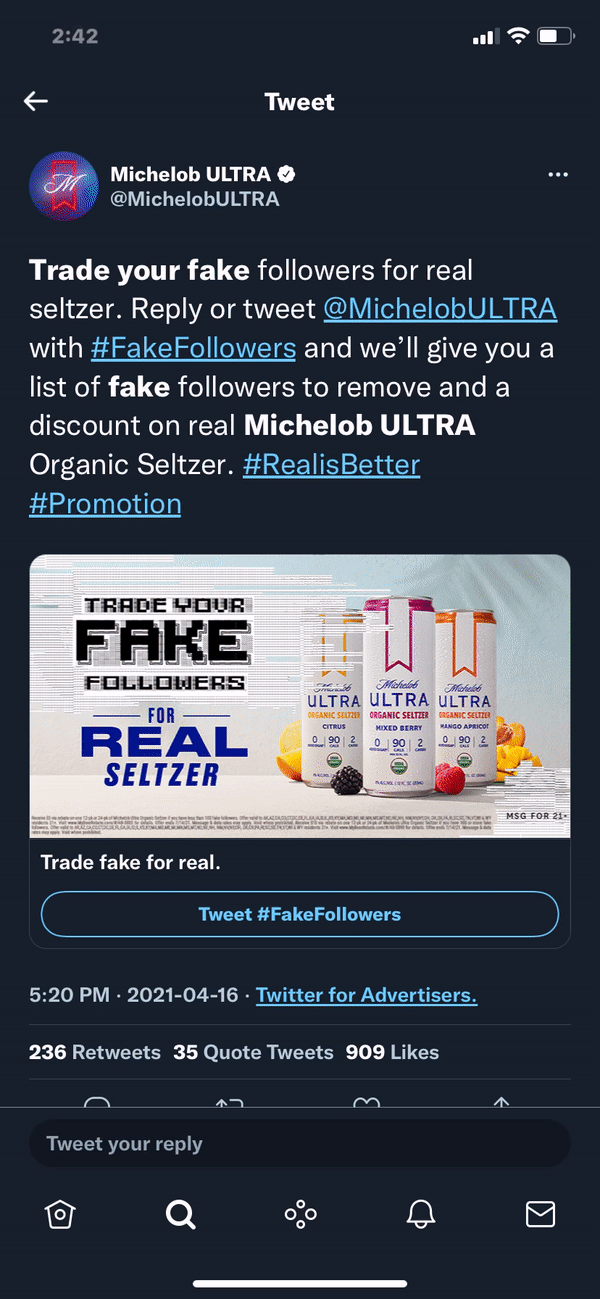This screenshot has height=1299, width=600.
Task: Open the Search tab icon
Action: pos(180,1214)
